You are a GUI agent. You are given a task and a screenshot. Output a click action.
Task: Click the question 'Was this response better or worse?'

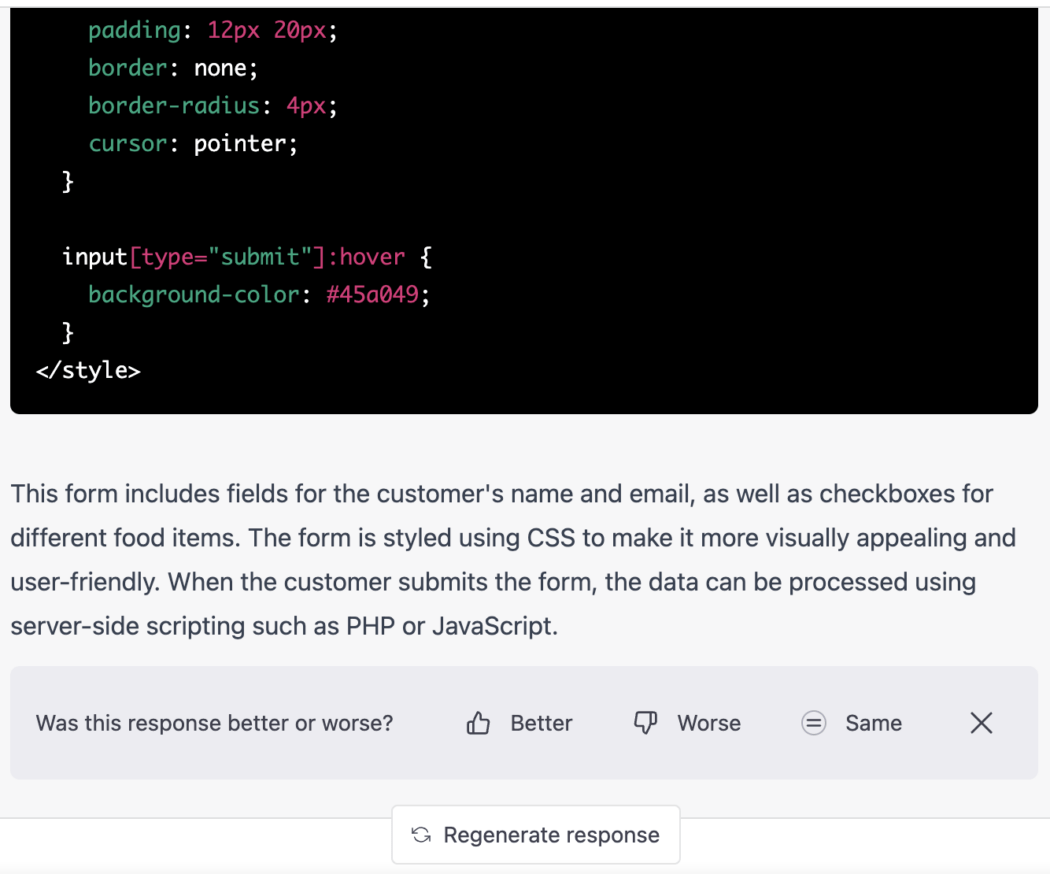click(215, 722)
